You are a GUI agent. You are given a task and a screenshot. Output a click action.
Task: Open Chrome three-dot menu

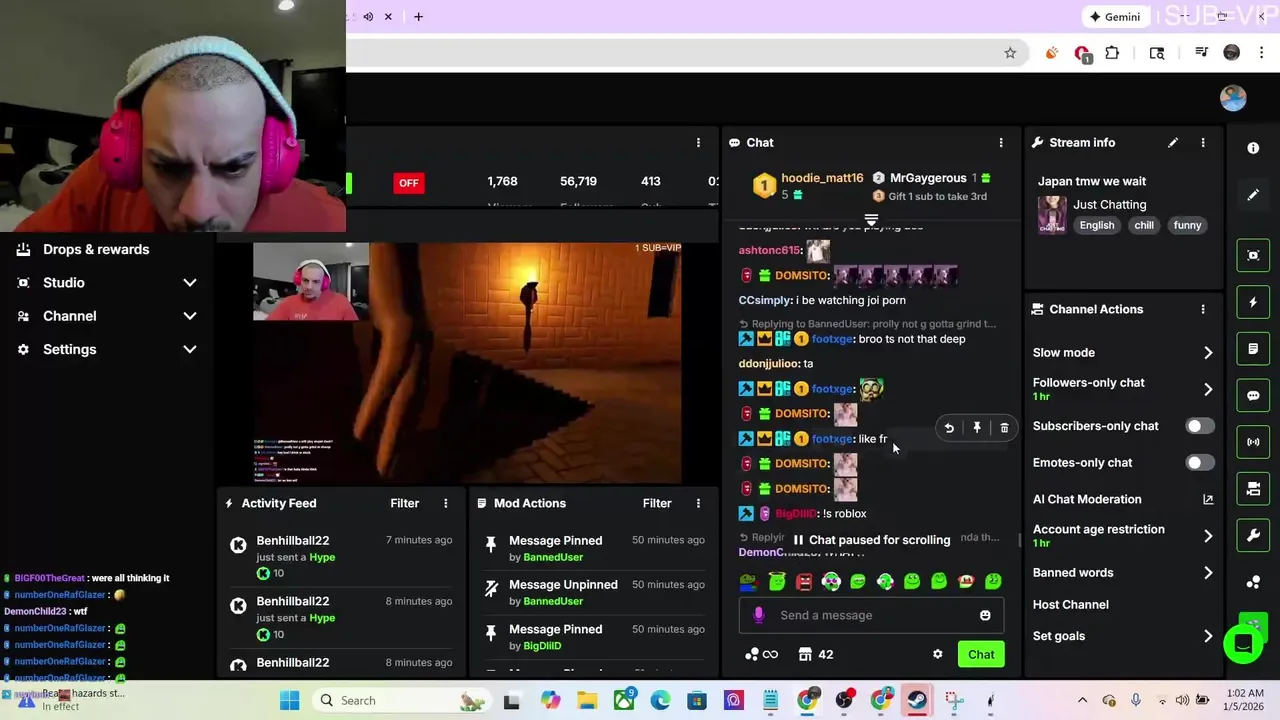point(1260,53)
